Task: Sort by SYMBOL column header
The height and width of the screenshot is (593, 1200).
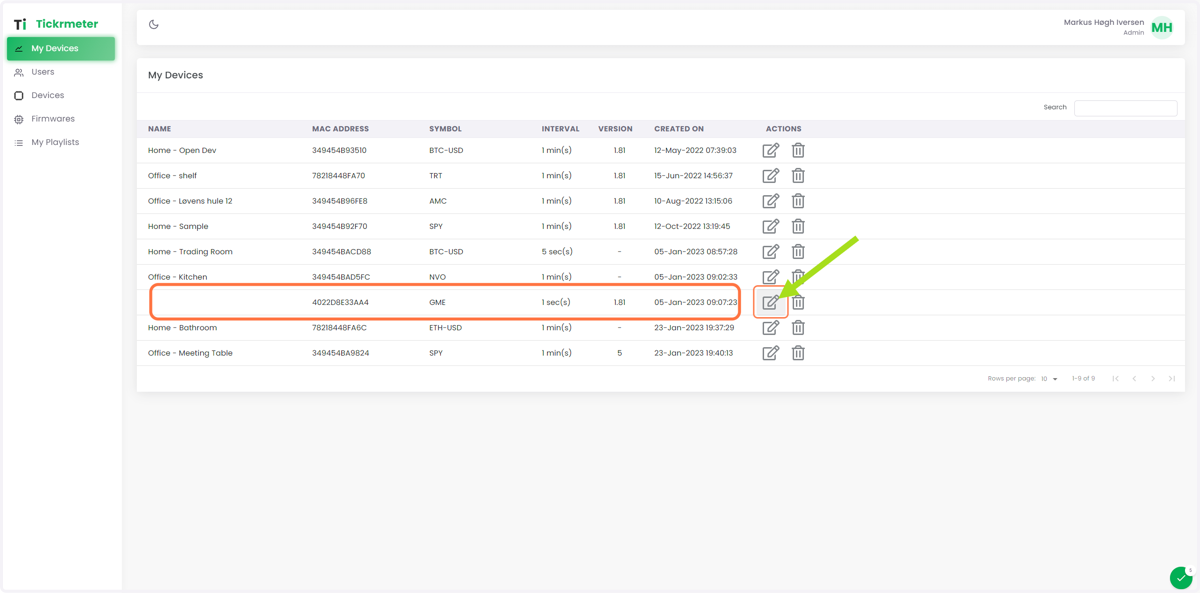Action: click(x=445, y=129)
